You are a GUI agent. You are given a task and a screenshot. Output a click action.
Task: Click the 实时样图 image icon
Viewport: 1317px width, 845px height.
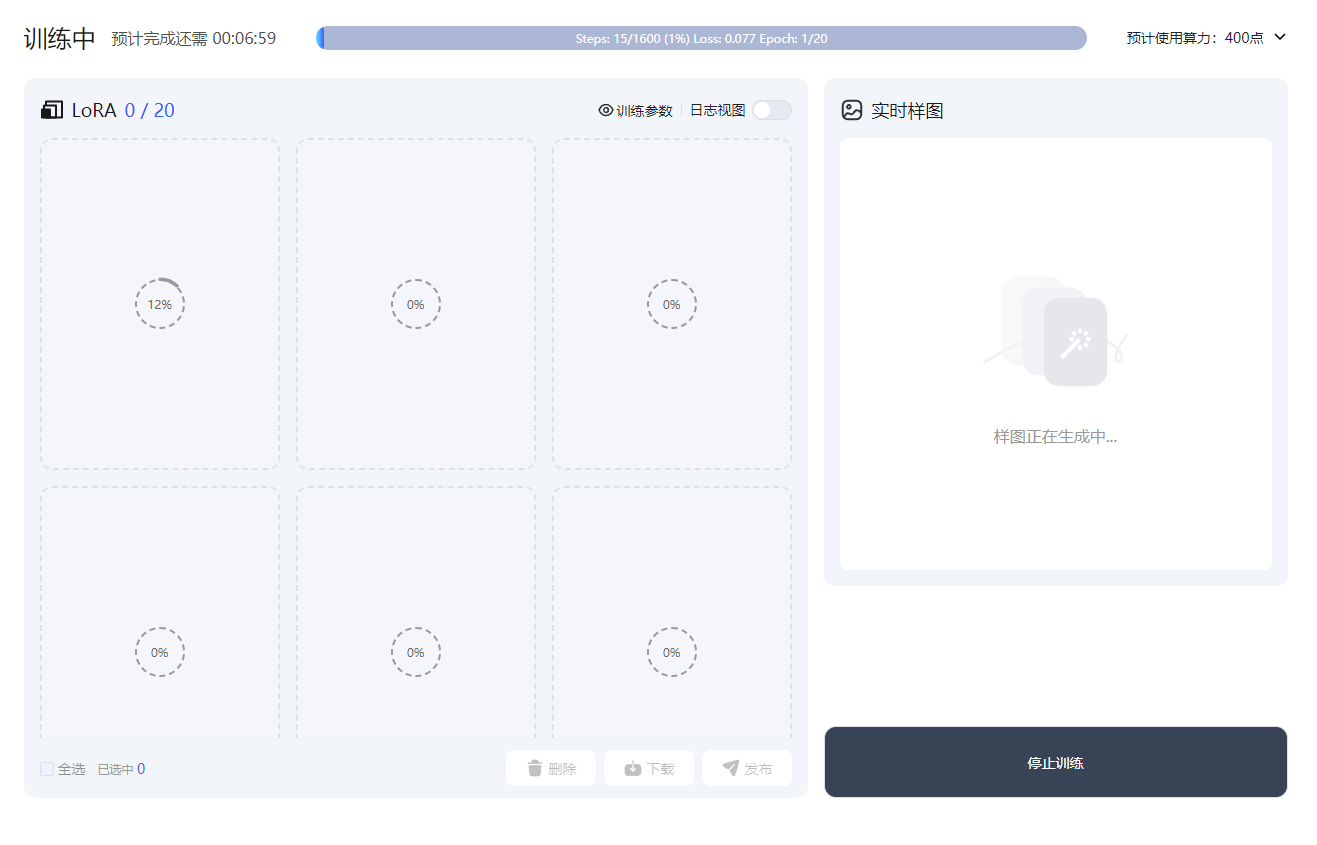click(x=852, y=110)
